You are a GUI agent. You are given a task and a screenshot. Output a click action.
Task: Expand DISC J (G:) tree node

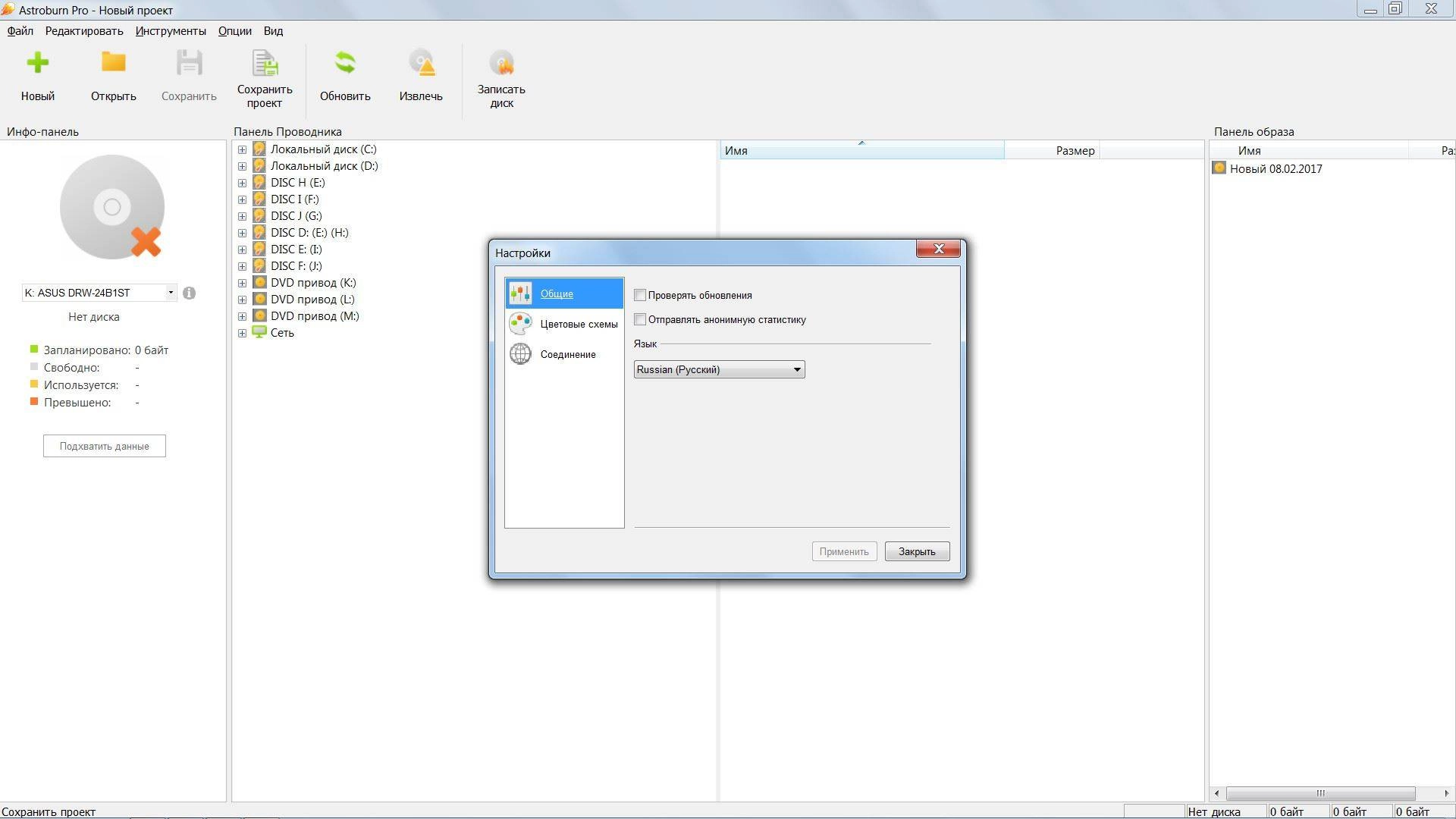[x=242, y=216]
